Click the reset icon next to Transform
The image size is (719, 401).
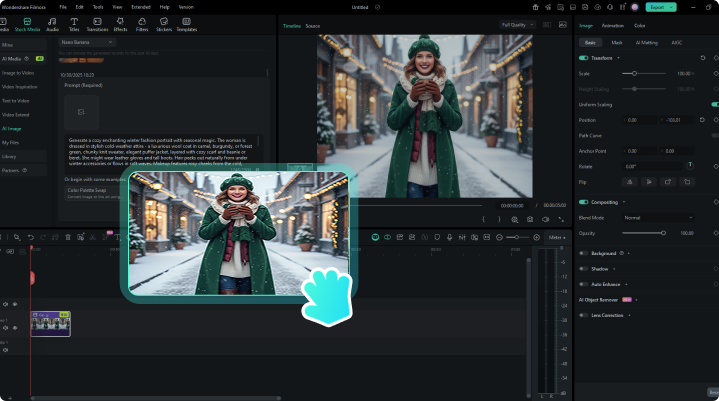pyautogui.click(x=702, y=58)
